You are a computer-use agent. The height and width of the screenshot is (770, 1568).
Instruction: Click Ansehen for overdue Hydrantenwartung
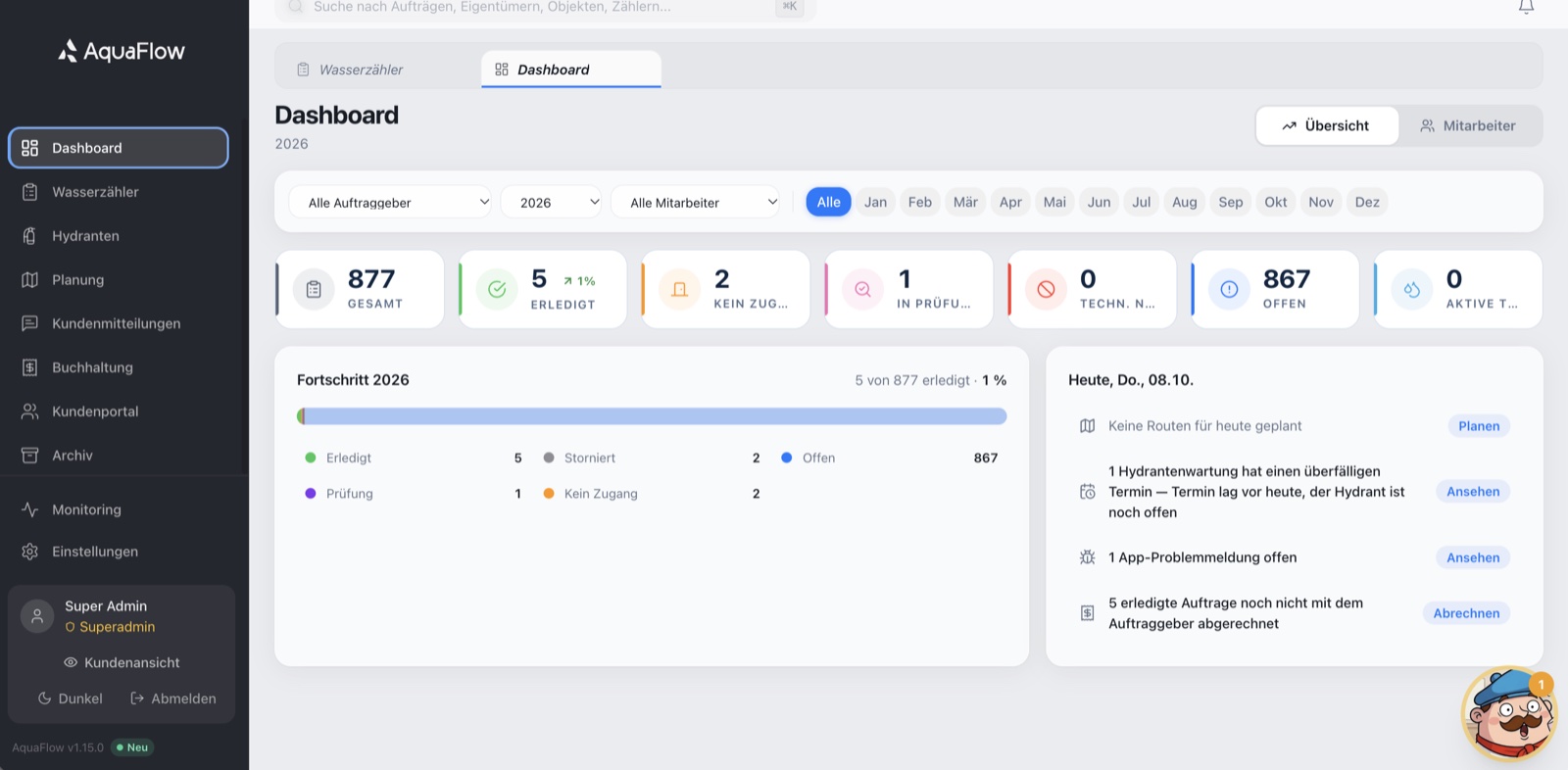1473,492
